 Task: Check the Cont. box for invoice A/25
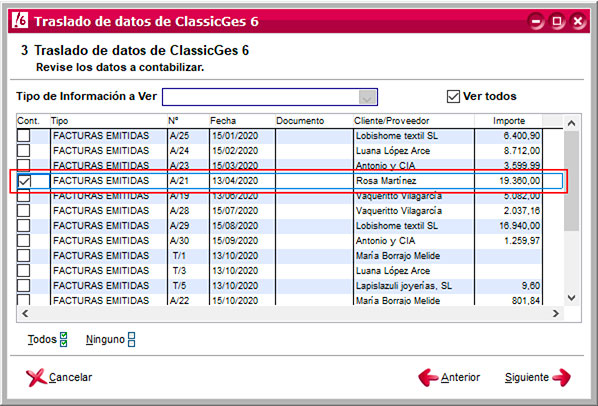(x=24, y=136)
